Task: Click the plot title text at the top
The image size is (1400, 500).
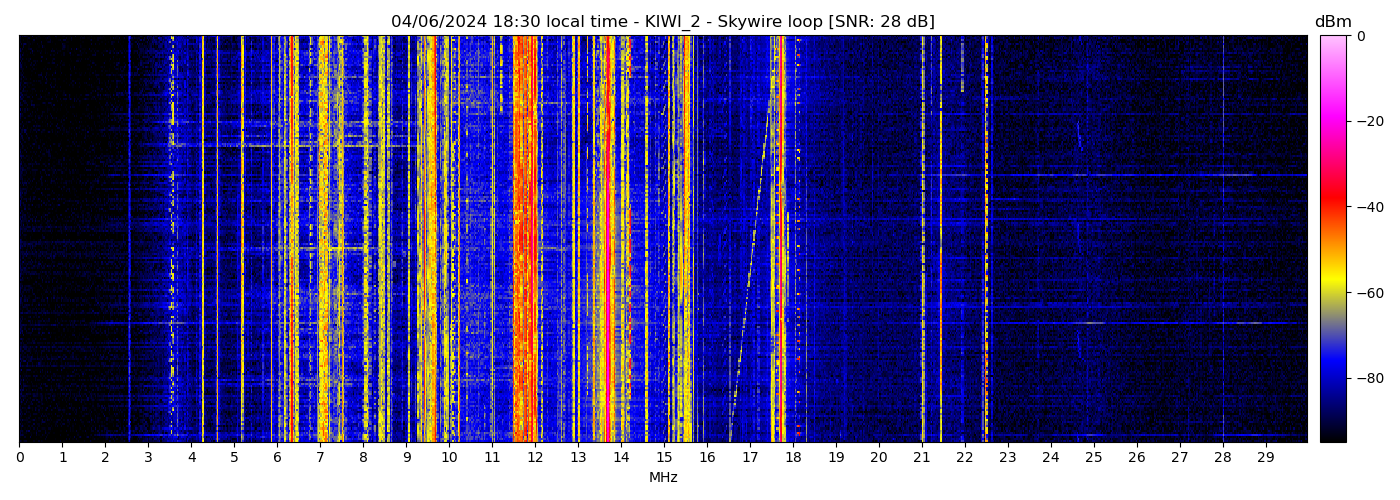Action: 662,22
